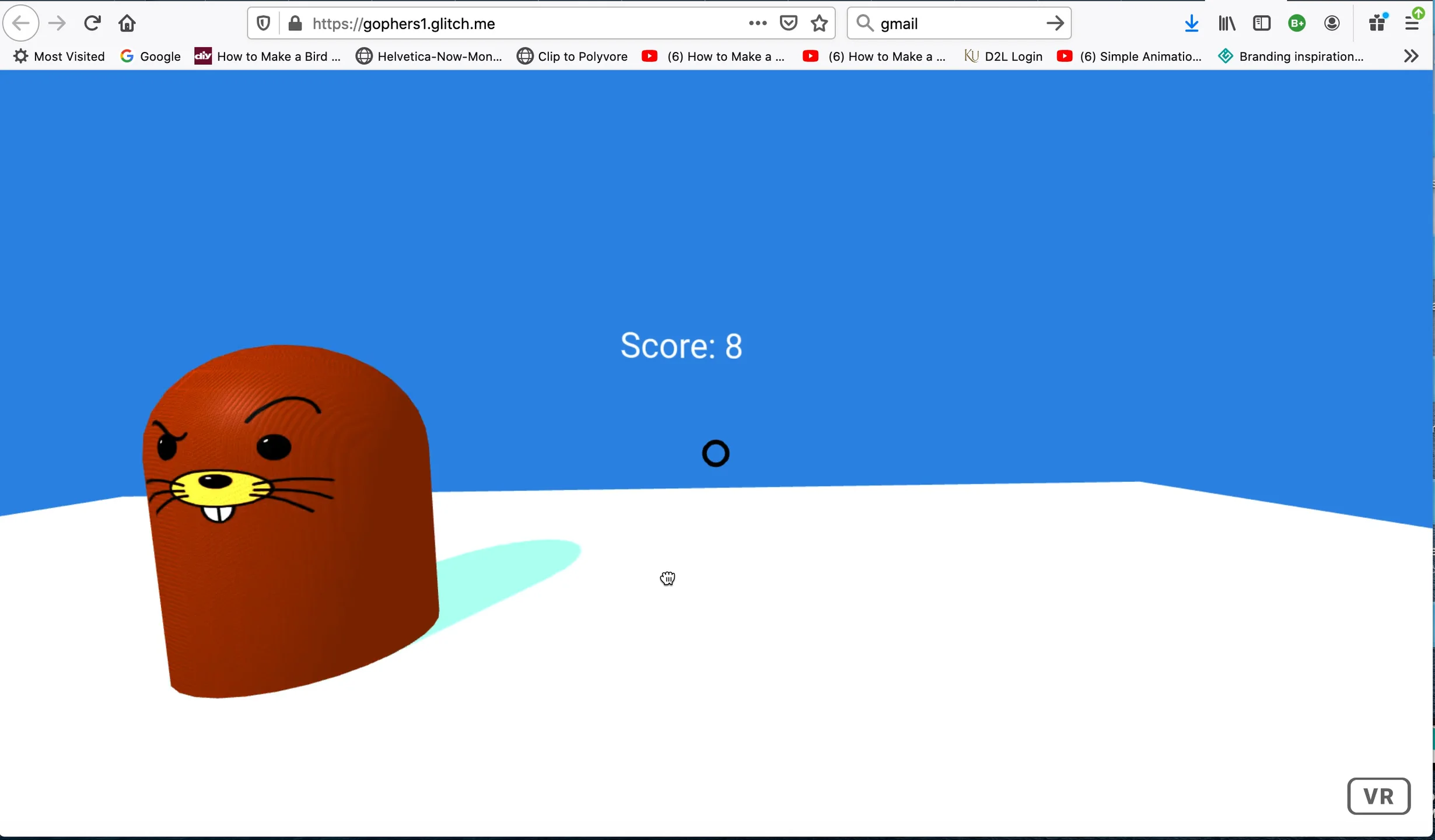Open the Most Visited bookmarks folder
This screenshot has width=1435, height=840.
click(58, 56)
